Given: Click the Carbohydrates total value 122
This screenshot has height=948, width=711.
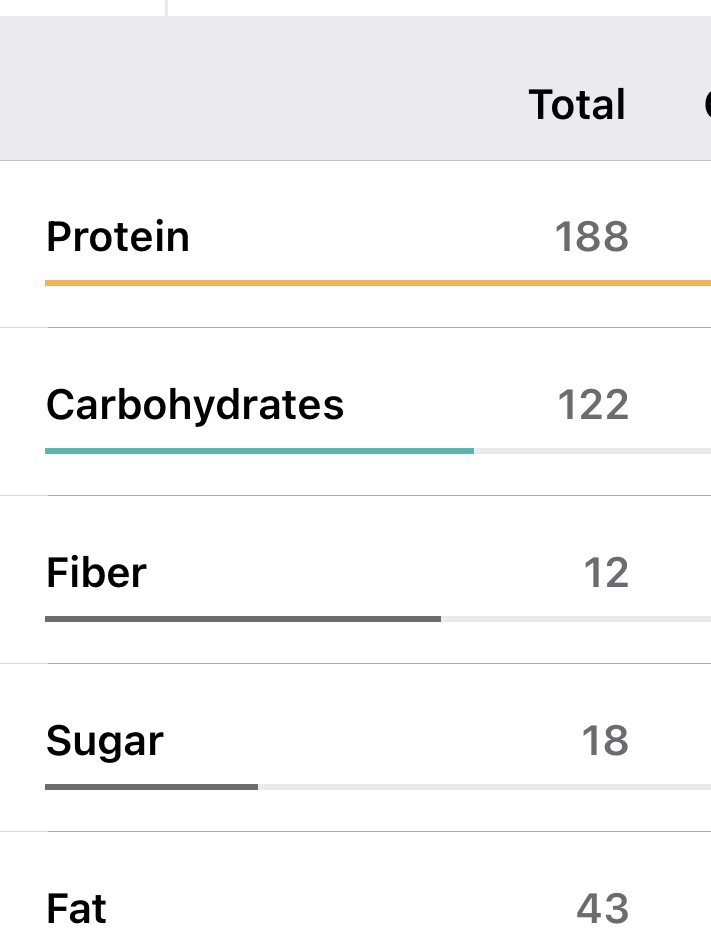Looking at the screenshot, I should pyautogui.click(x=593, y=405).
